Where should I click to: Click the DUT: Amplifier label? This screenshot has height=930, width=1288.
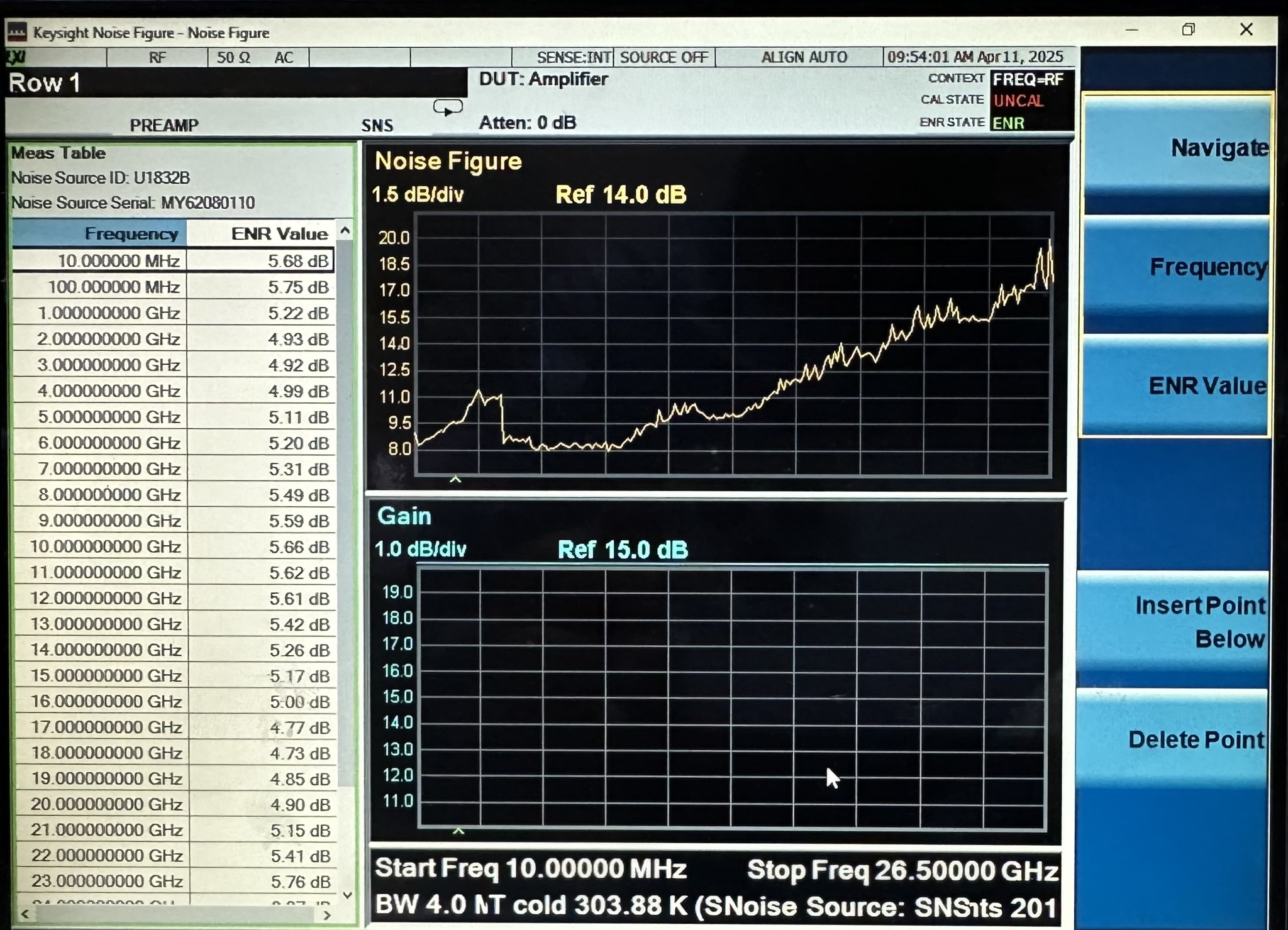543,79
